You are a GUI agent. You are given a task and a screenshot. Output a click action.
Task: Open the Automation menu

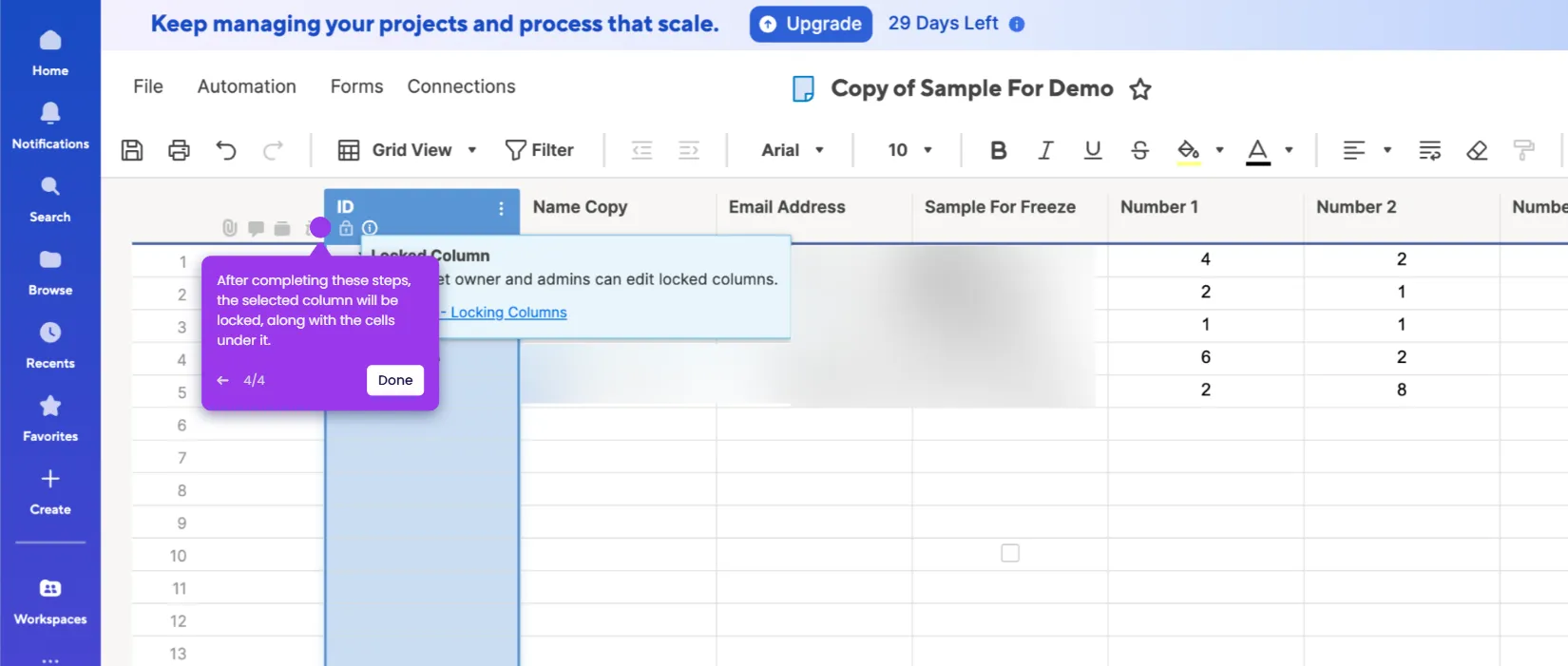[x=247, y=86]
